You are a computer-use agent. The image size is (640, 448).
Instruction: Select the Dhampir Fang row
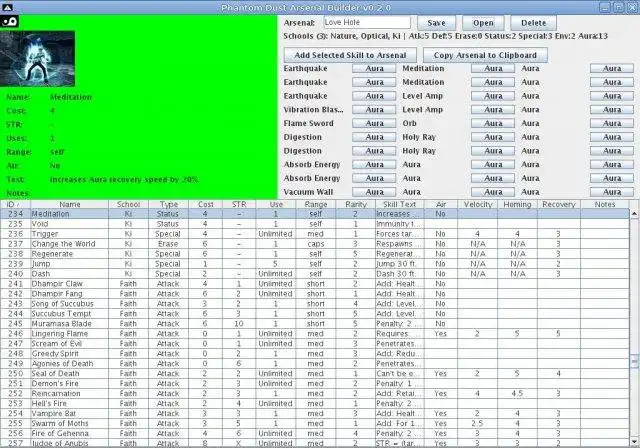(315, 294)
